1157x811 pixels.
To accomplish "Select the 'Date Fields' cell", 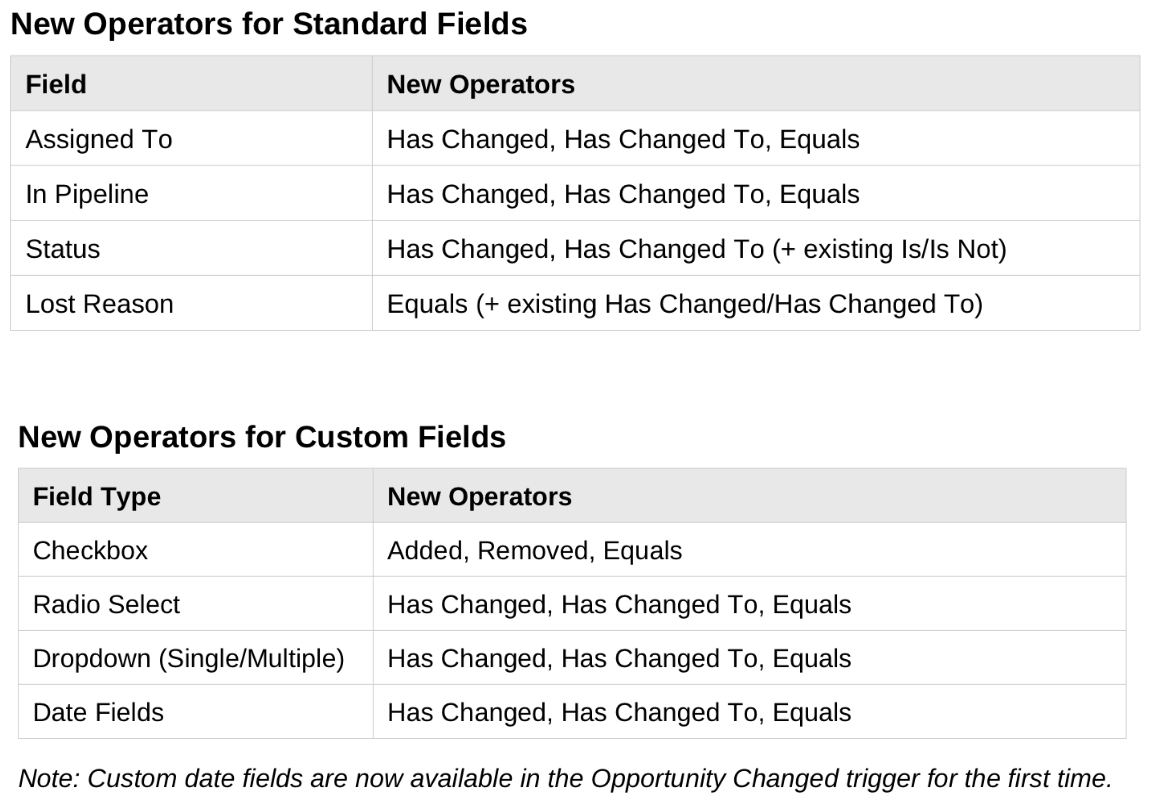I will coord(196,711).
